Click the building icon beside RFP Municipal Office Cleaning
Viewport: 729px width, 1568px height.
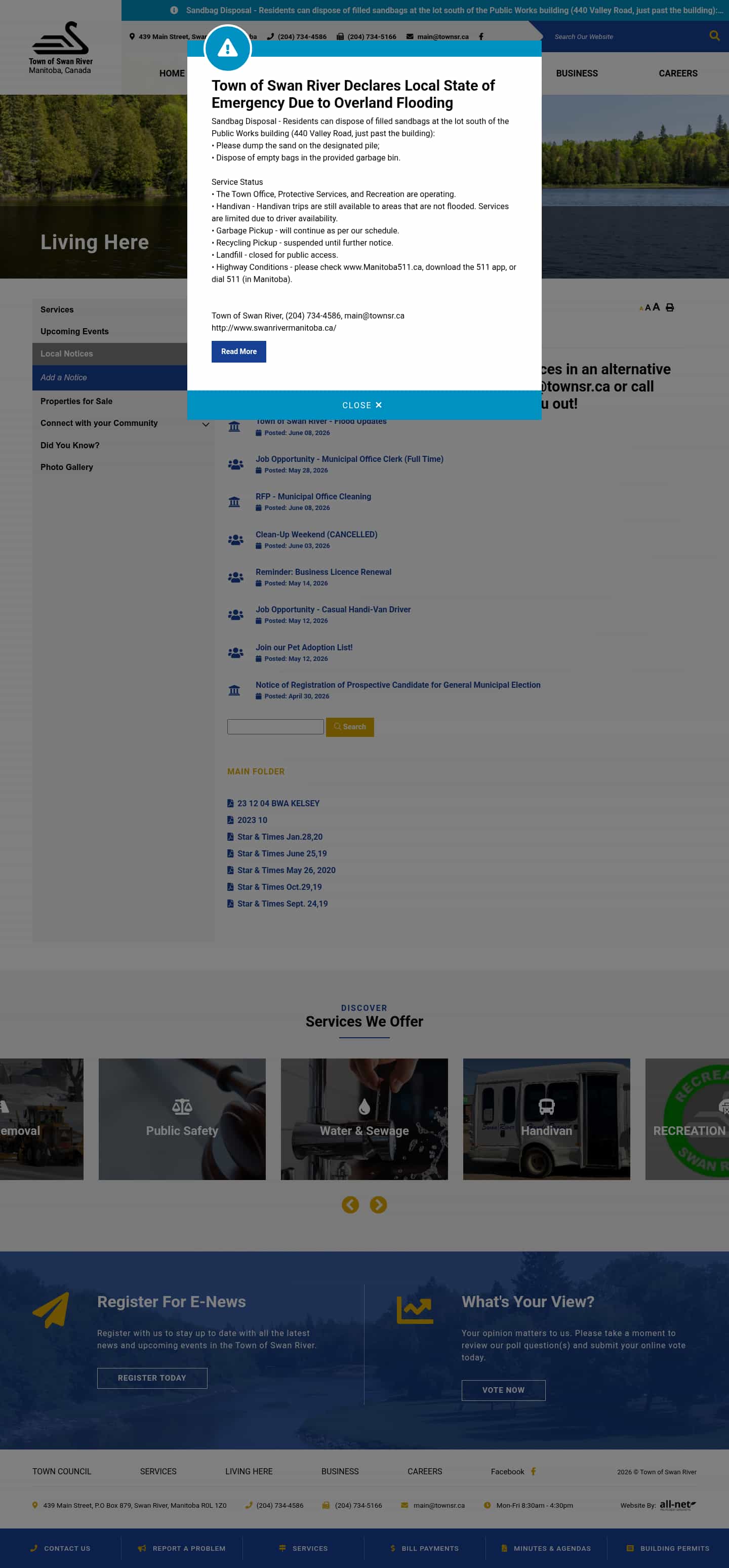tap(234, 501)
